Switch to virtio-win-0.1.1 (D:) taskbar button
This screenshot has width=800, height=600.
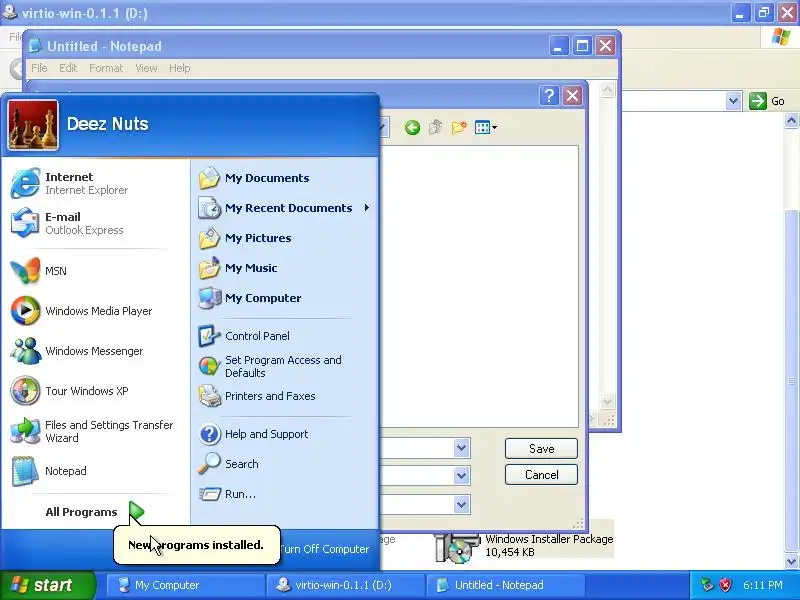coord(345,585)
